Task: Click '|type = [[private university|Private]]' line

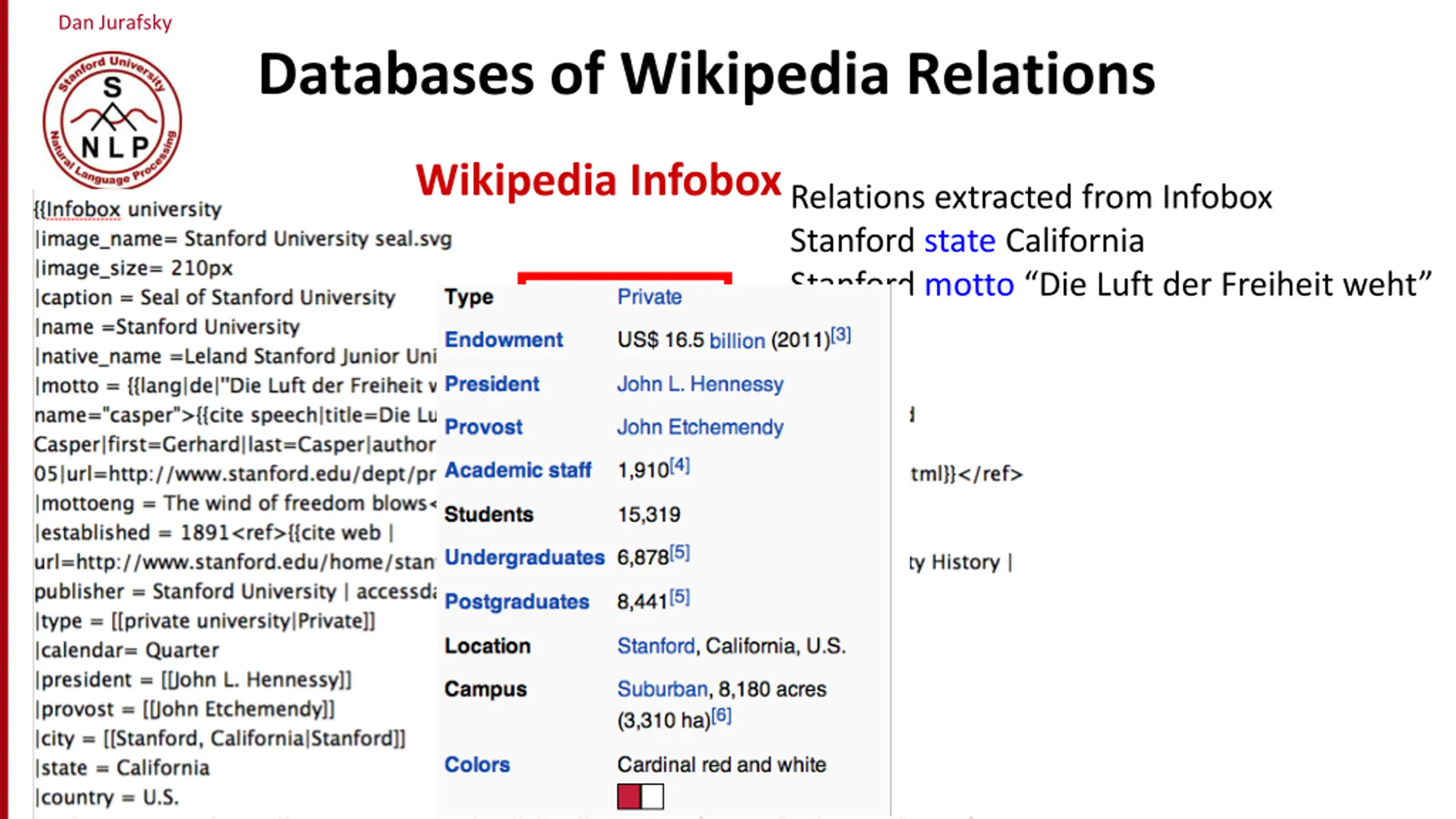Action: tap(205, 621)
